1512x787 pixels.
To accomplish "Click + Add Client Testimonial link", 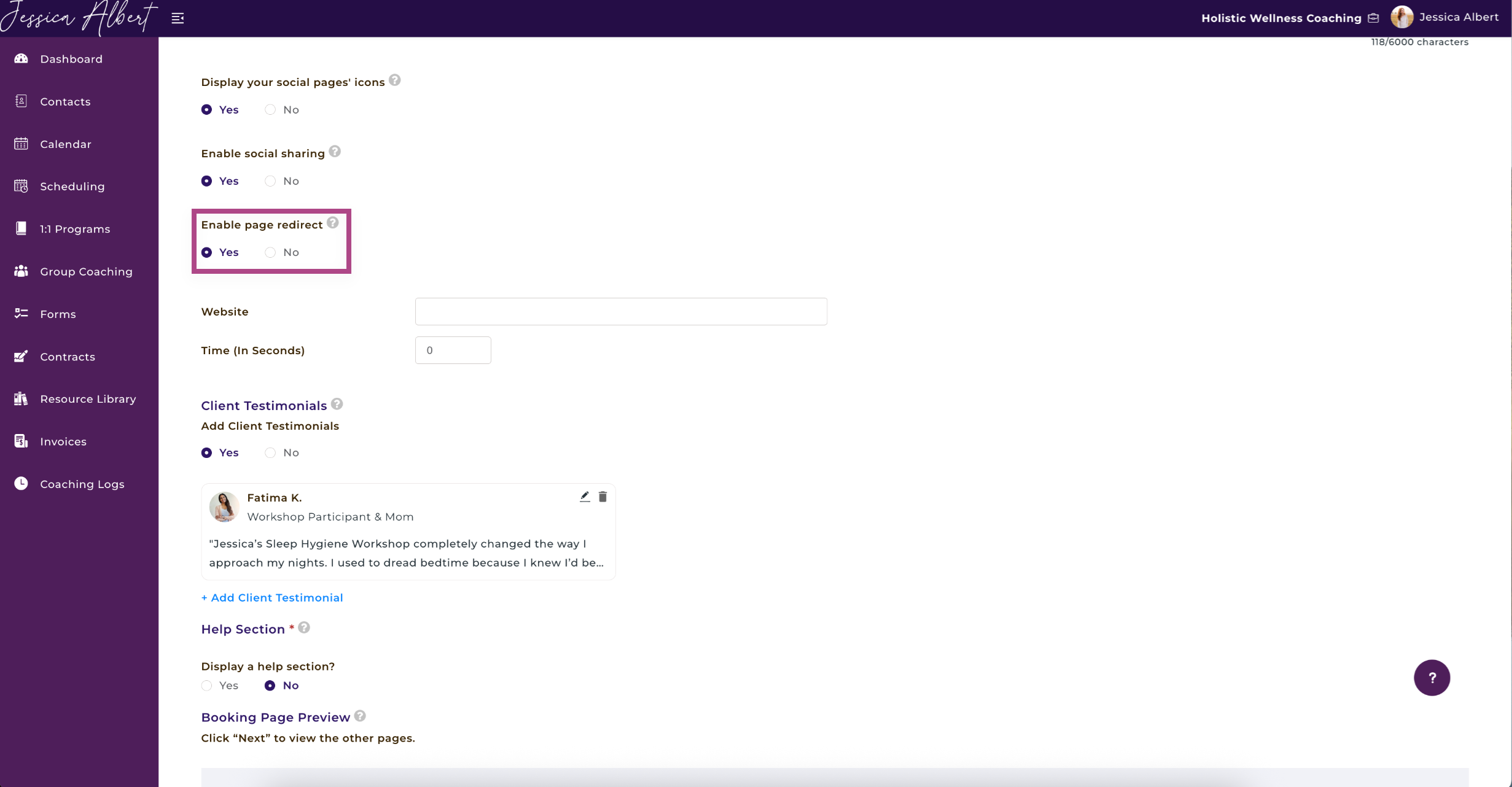I will pyautogui.click(x=272, y=598).
